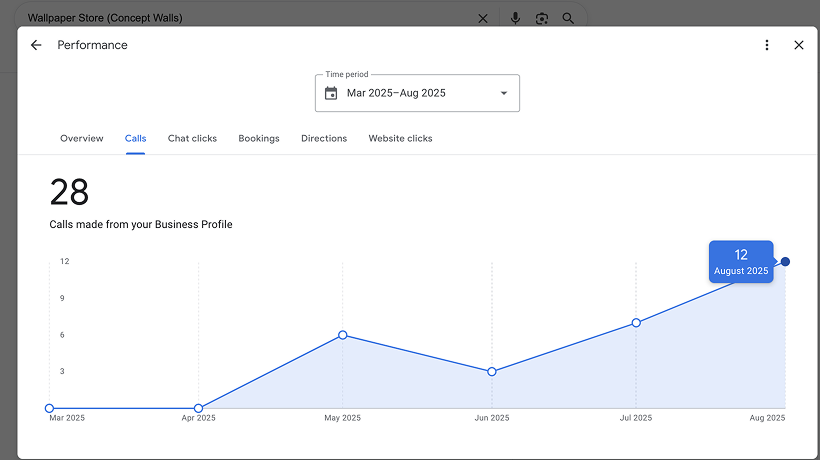820x460 pixels.
Task: Clear the search box text
Action: 483,18
